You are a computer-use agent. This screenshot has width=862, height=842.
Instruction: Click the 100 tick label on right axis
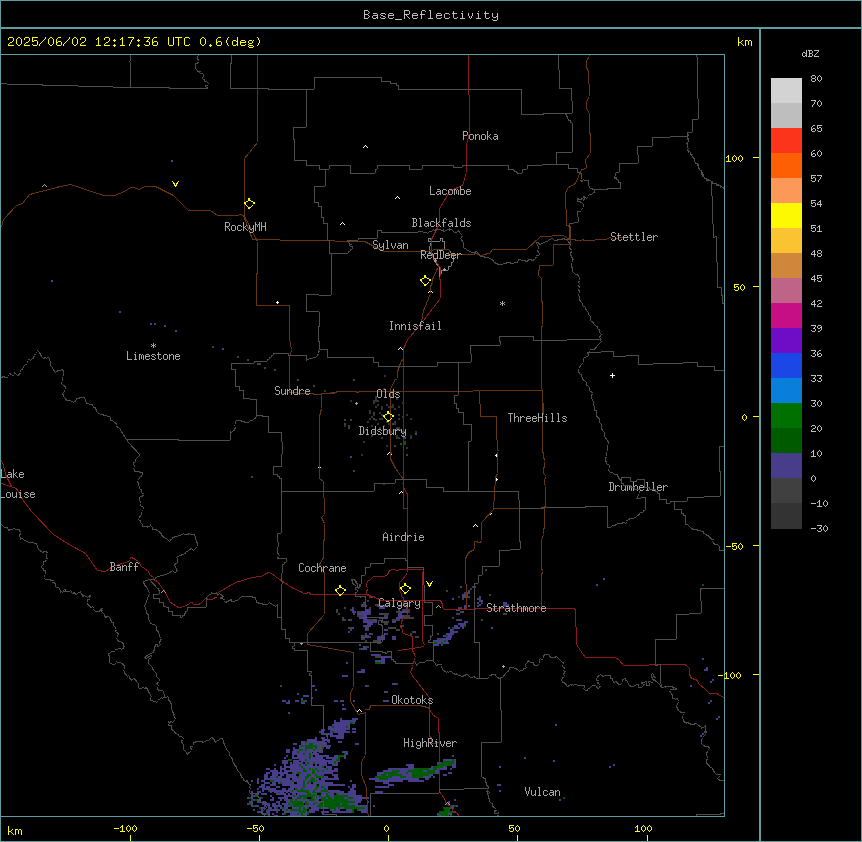(x=734, y=158)
